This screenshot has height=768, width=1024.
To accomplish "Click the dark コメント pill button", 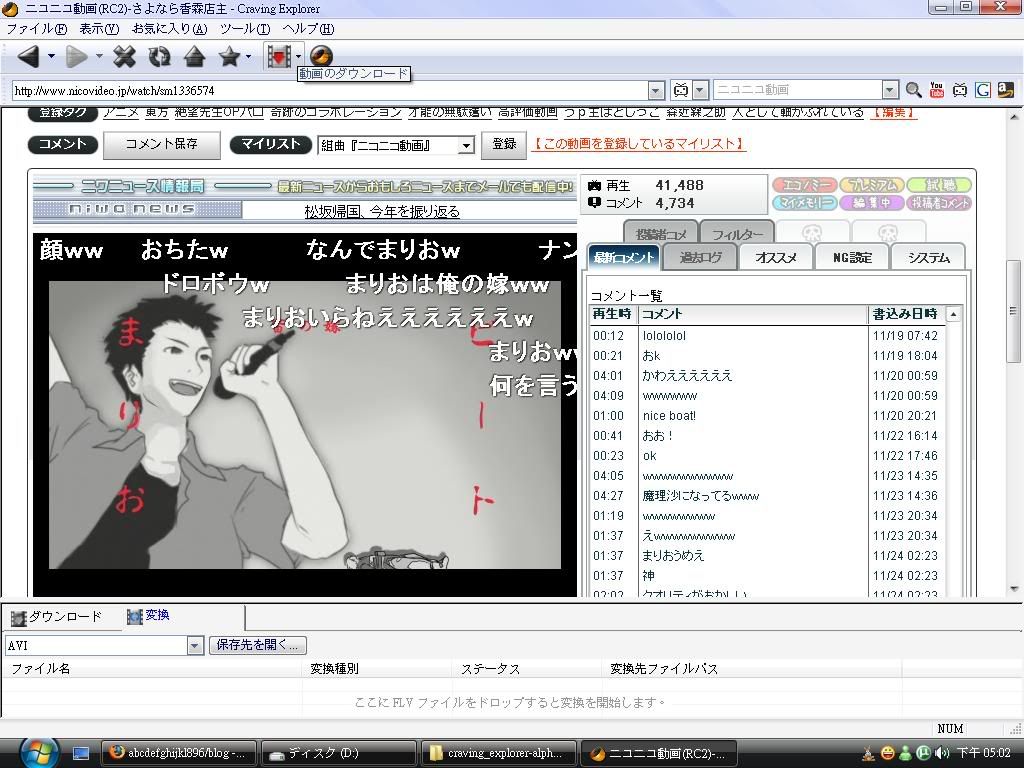I will click(62, 144).
